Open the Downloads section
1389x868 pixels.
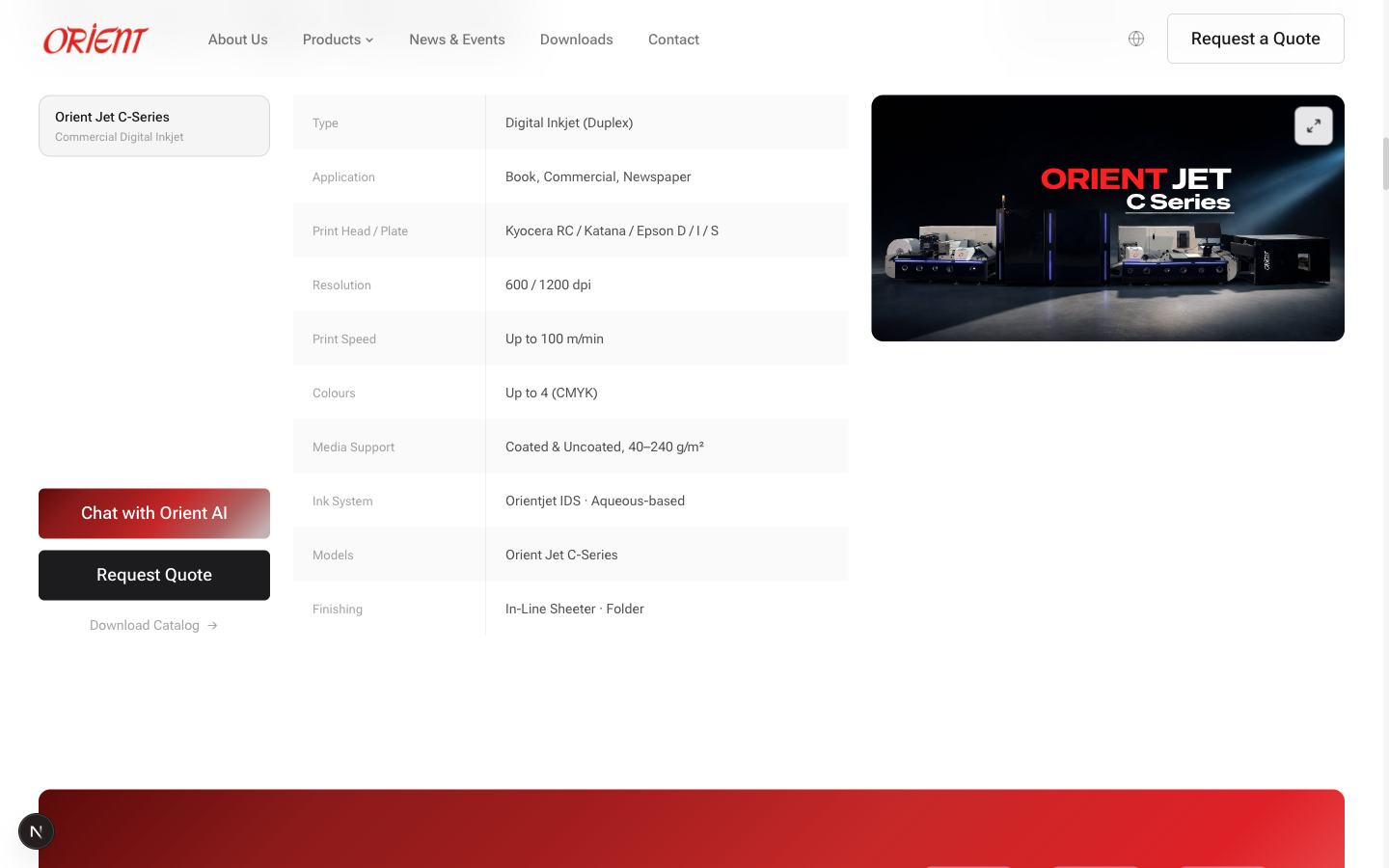(x=576, y=40)
